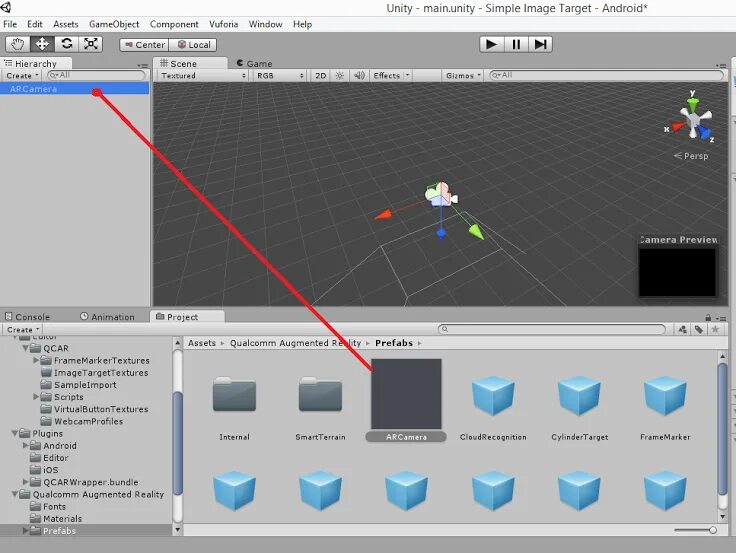Expand the Scripts folder arrow
Image resolution: width=736 pixels, height=553 pixels.
[36, 397]
